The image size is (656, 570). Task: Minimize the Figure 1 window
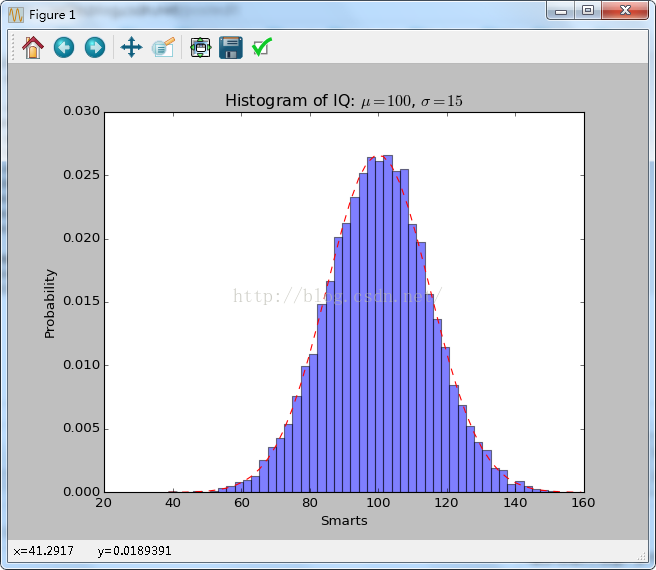[561, 11]
